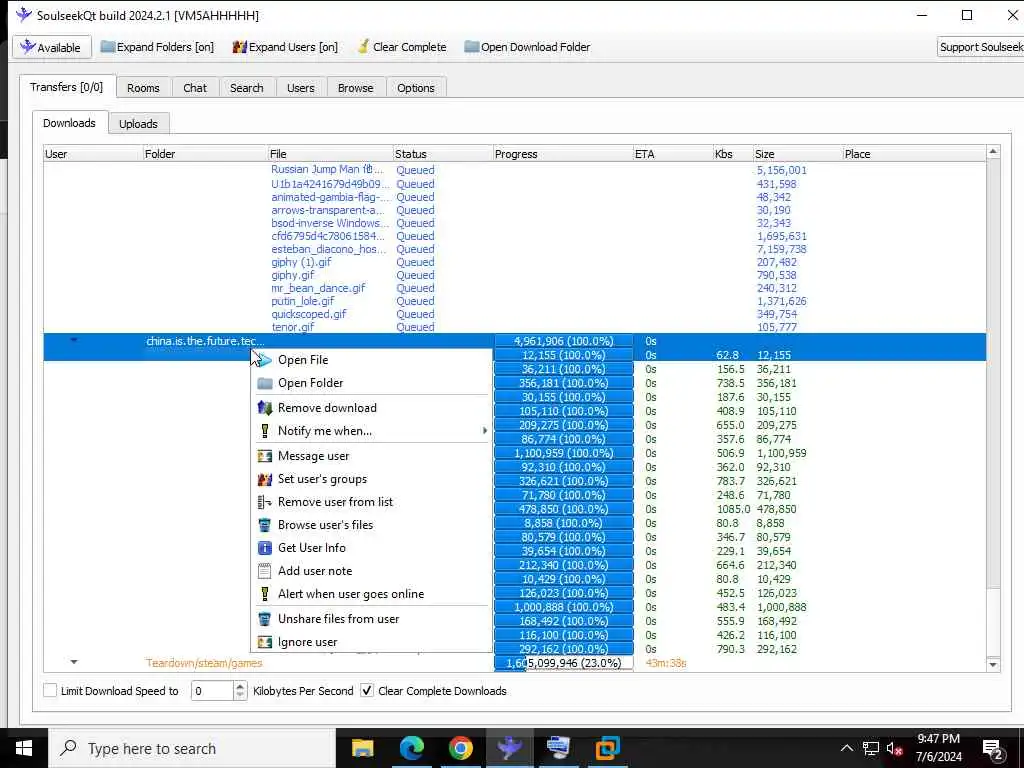1024x768 pixels.
Task: Click the Open File play icon
Action: coord(264,360)
